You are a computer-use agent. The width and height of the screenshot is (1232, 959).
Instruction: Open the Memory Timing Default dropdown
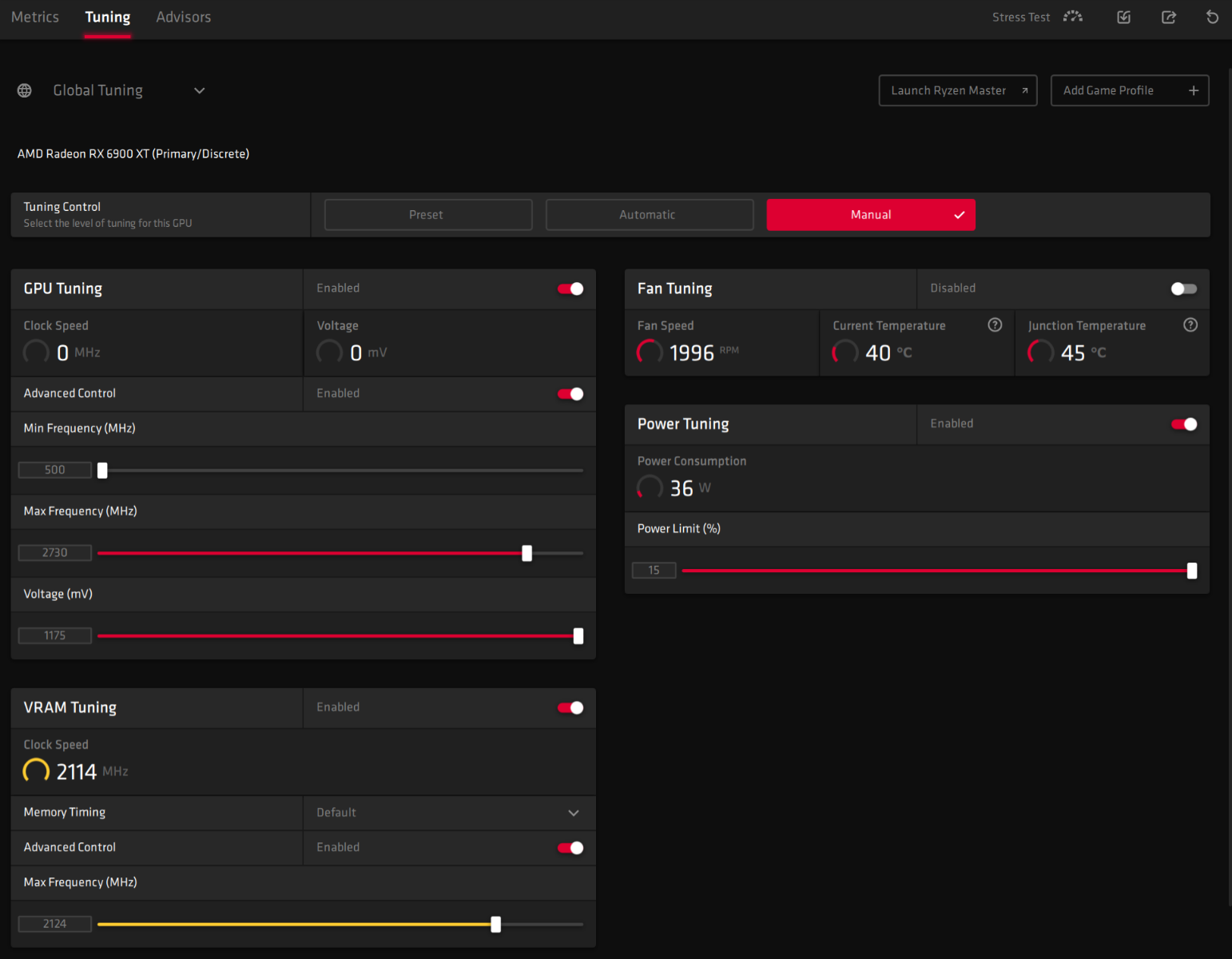click(449, 813)
